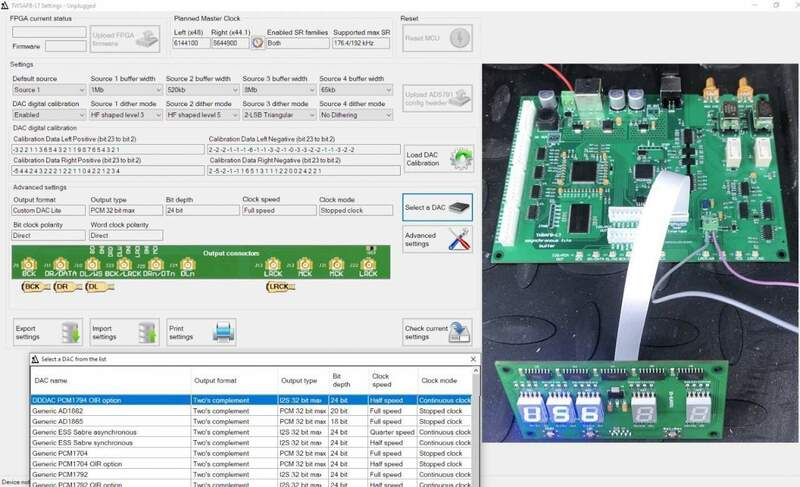Screen dimensions: 800x487
Task: Click the DAC name column header
Action: coord(110,381)
